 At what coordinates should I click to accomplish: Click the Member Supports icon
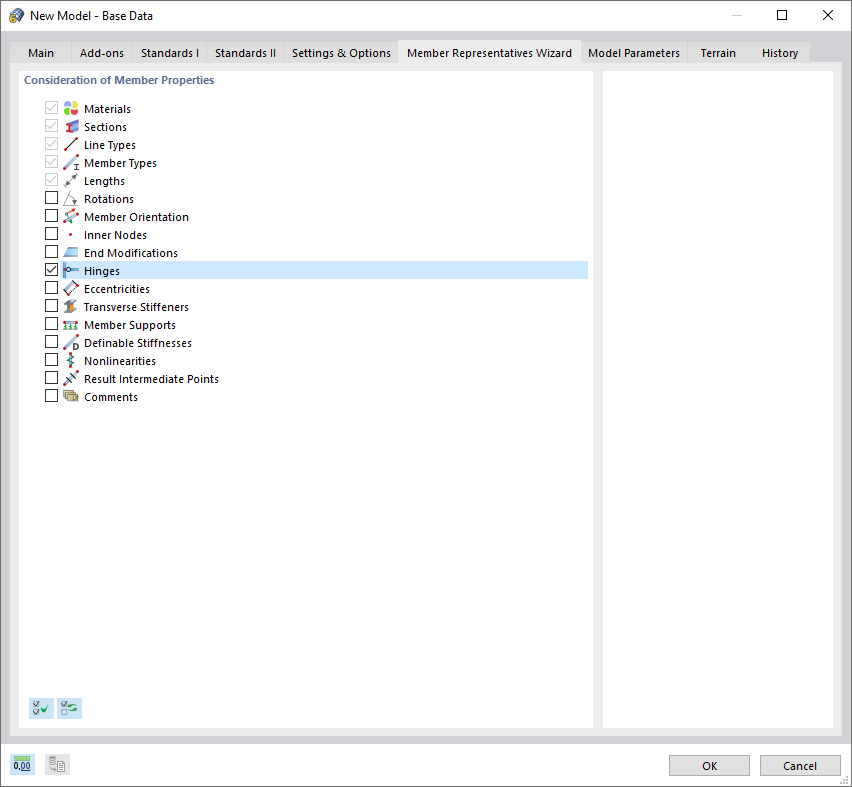[x=71, y=324]
